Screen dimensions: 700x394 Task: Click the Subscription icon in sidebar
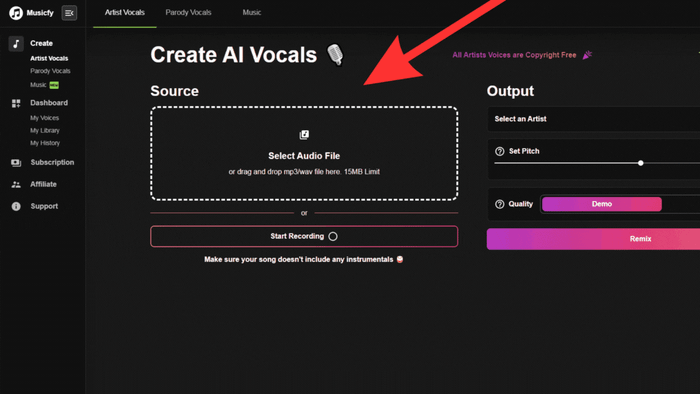[16, 163]
